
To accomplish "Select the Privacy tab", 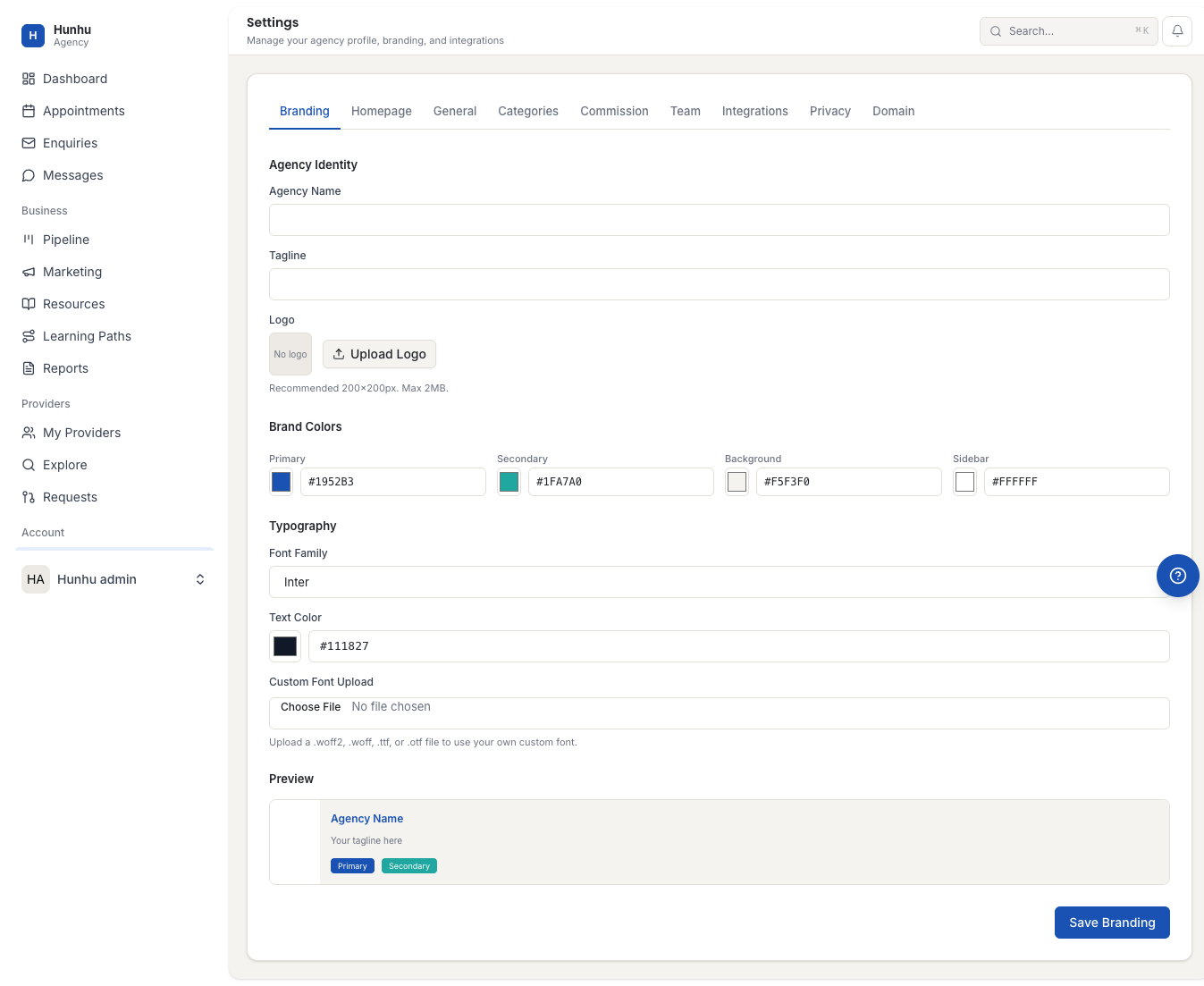I will pos(830,111).
